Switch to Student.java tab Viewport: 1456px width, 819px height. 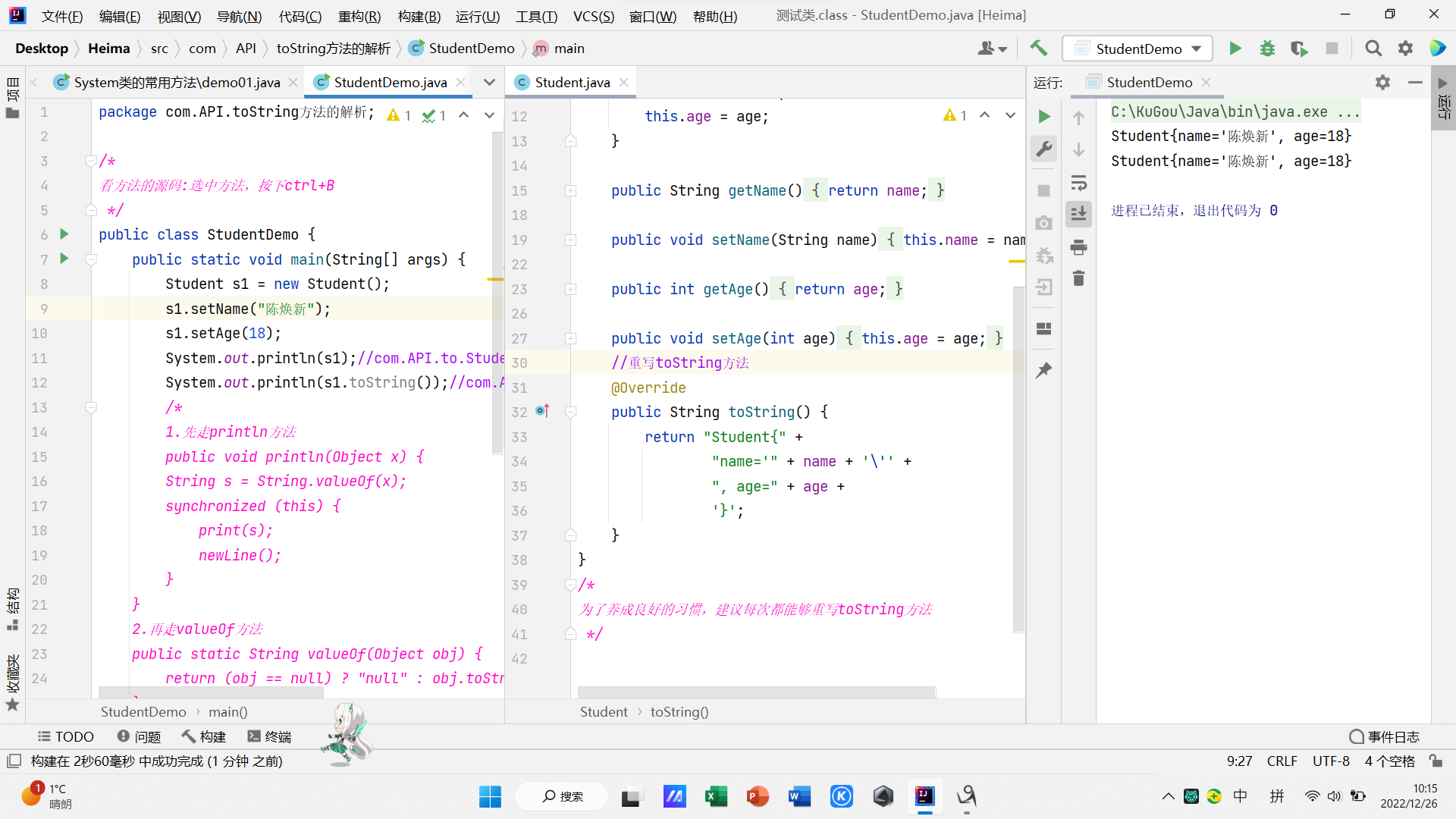(x=572, y=82)
